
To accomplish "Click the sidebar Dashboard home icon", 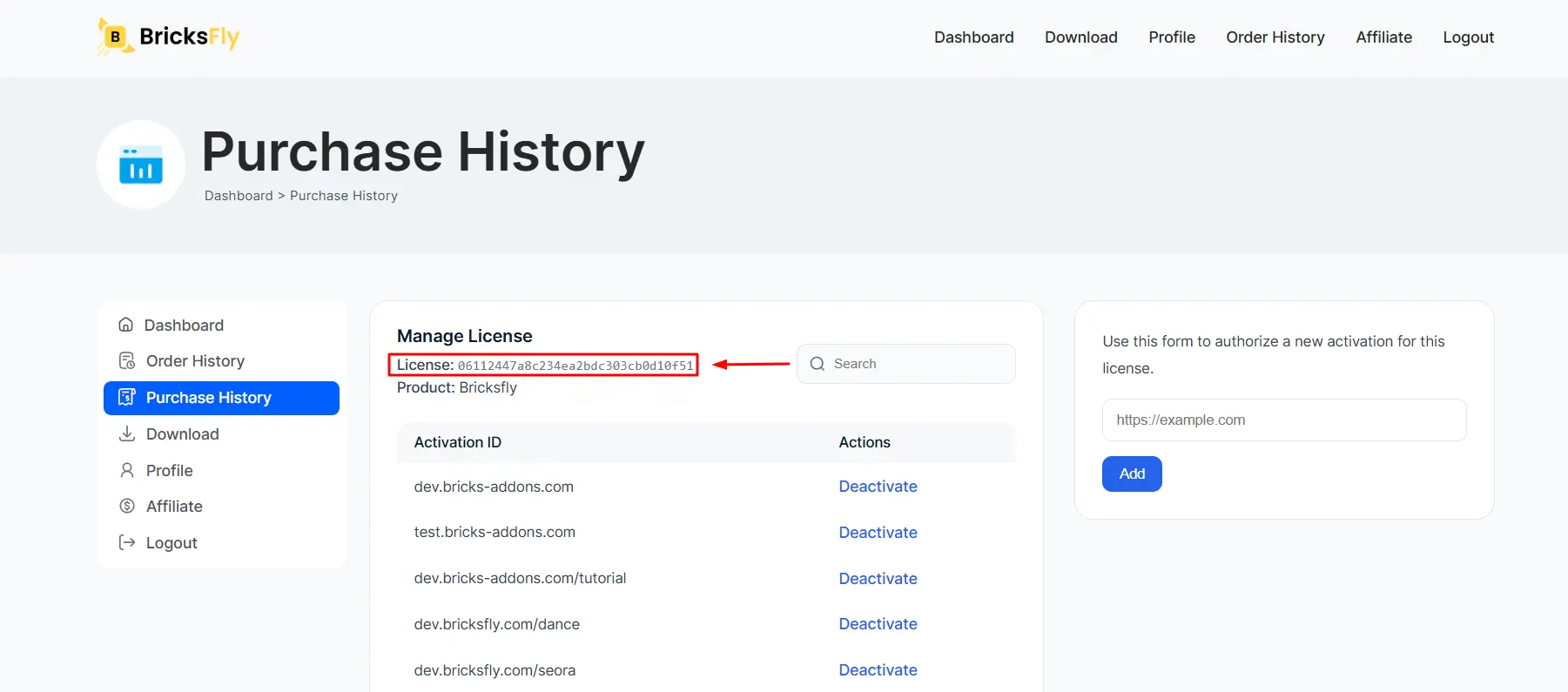I will coord(126,325).
